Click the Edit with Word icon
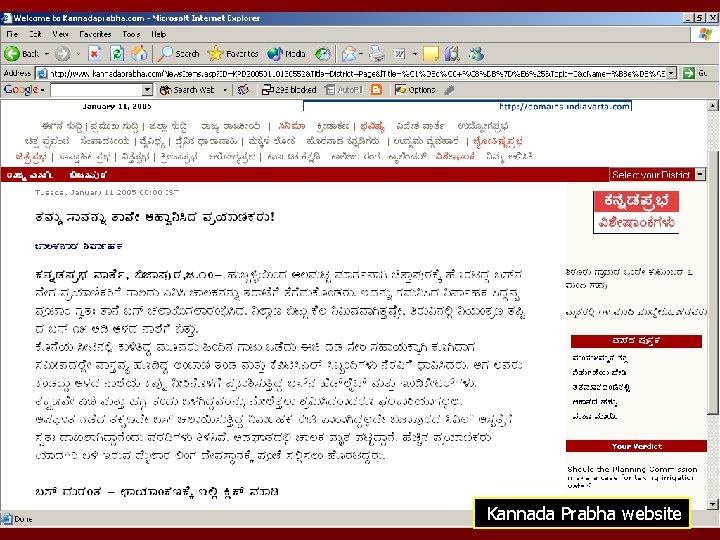 pyautogui.click(x=400, y=54)
